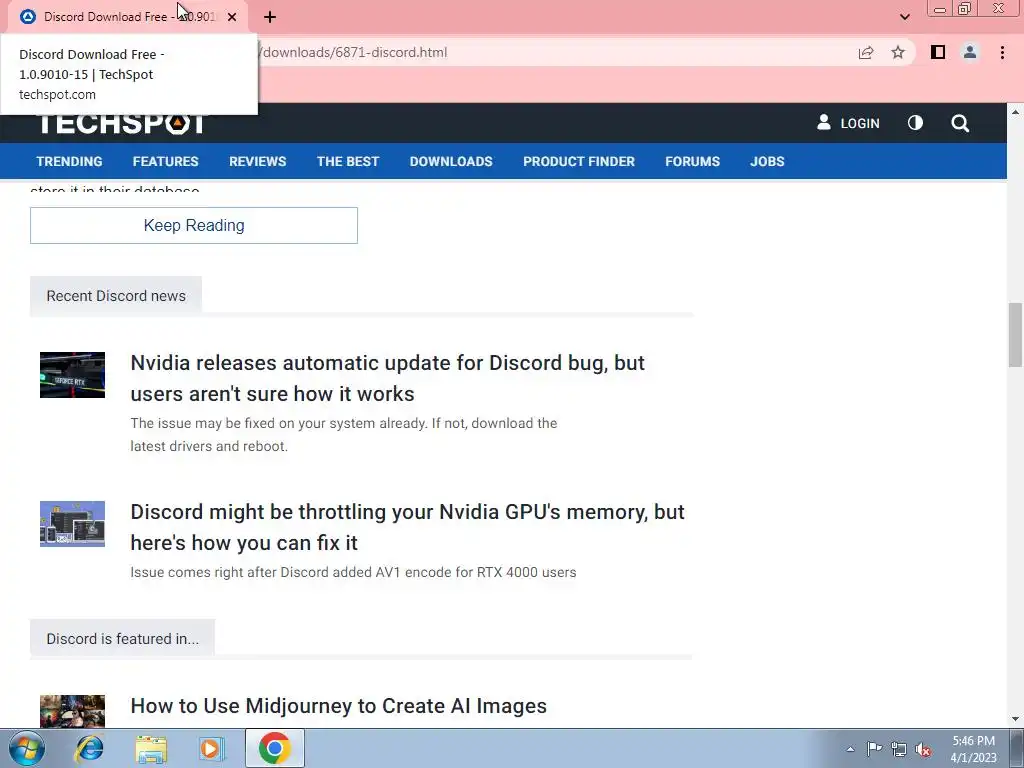Open THE BEST menu

[347, 161]
